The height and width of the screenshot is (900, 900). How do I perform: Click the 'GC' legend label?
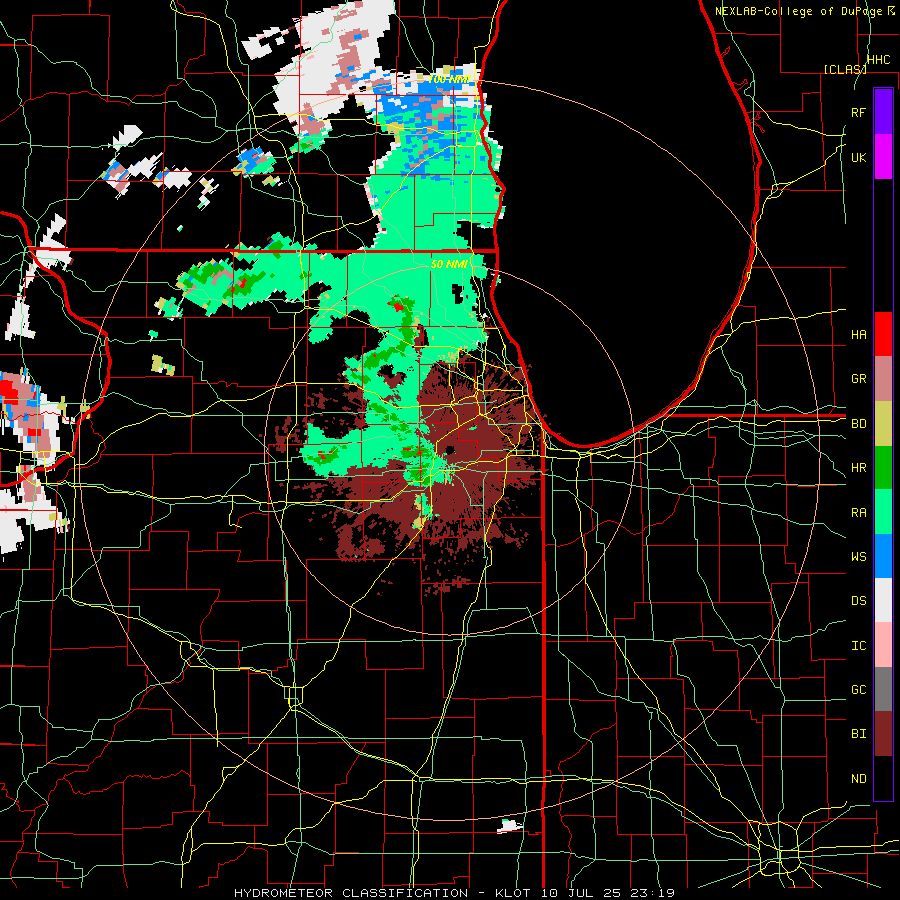[x=859, y=690]
